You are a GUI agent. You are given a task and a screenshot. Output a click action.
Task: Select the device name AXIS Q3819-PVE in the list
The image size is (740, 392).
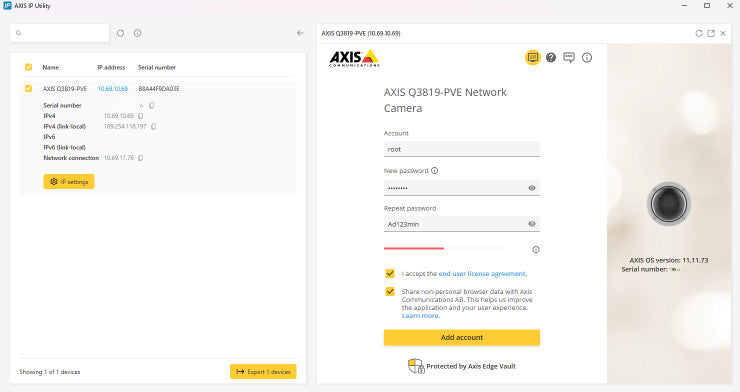coord(65,89)
